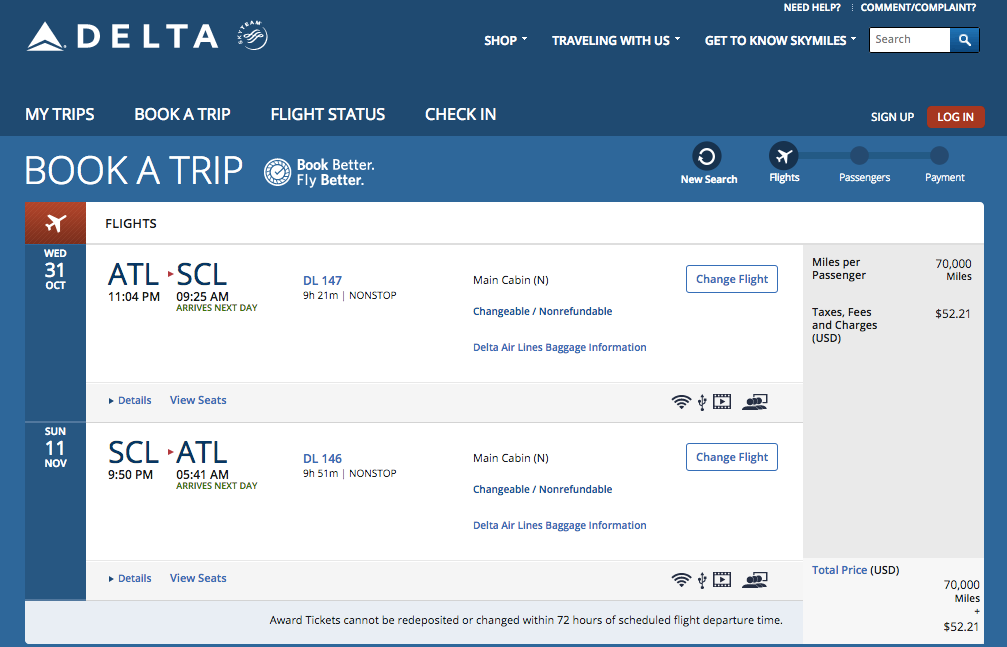This screenshot has height=647, width=1007.
Task: Expand the Get to Know SkyMiles menu
Action: tap(781, 41)
